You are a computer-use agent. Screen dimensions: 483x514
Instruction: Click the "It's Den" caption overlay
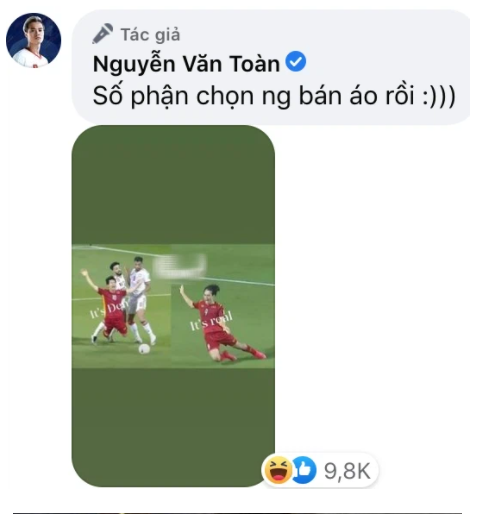pyautogui.click(x=107, y=311)
